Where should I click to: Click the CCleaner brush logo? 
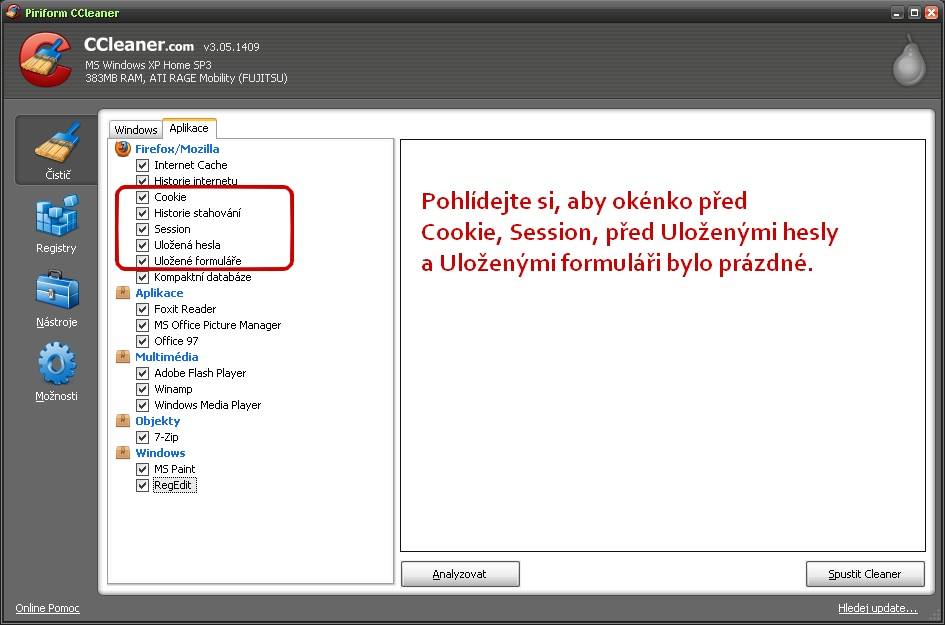[45, 59]
